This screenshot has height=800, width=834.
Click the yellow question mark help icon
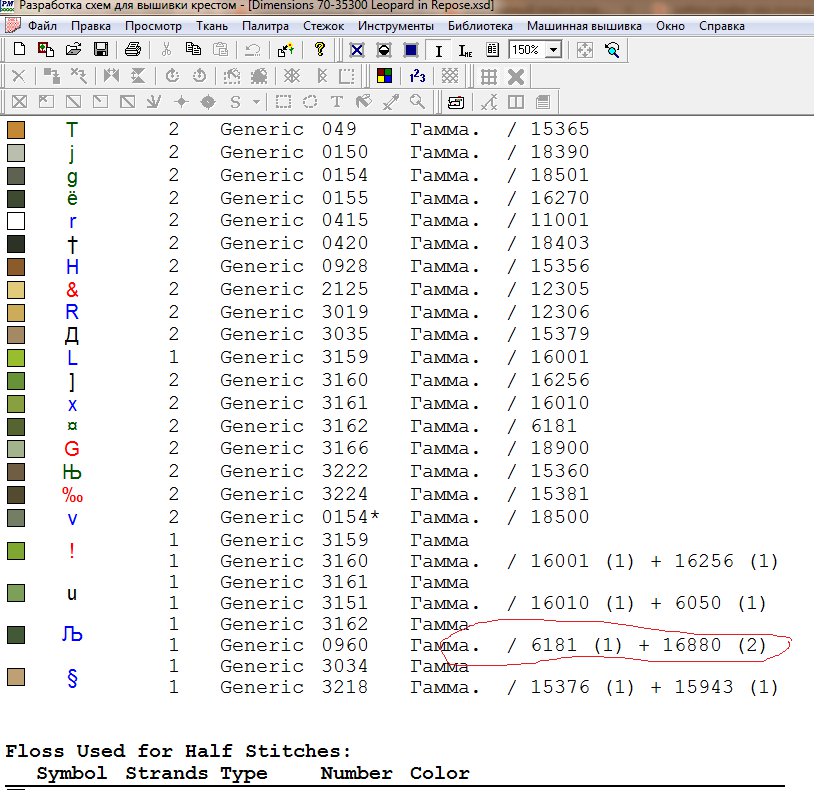click(x=319, y=49)
